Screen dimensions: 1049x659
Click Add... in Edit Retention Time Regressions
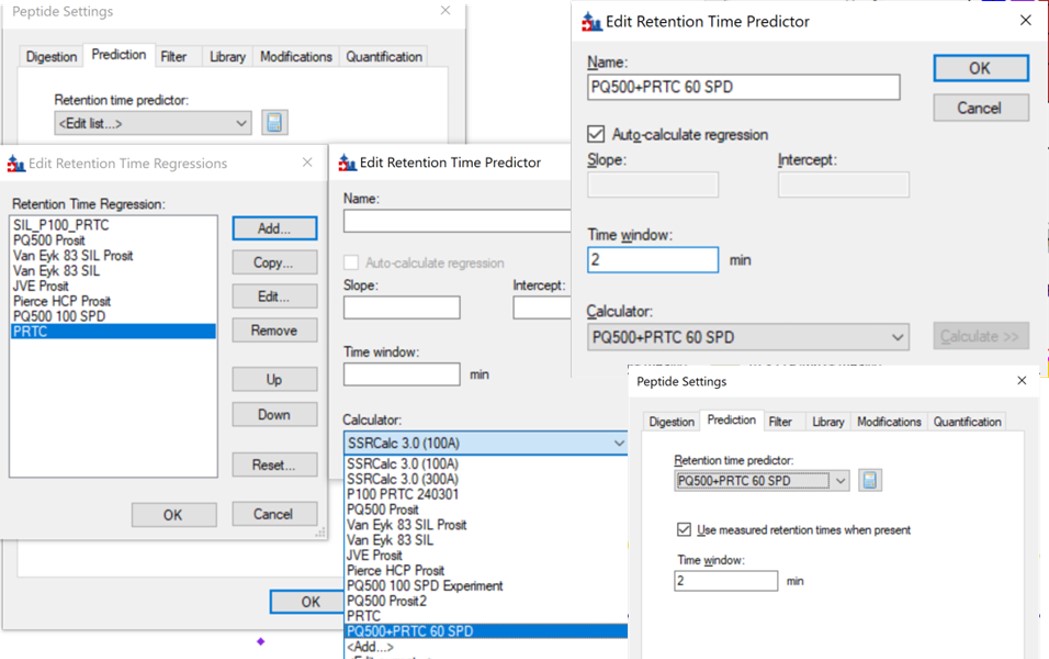tap(274, 228)
